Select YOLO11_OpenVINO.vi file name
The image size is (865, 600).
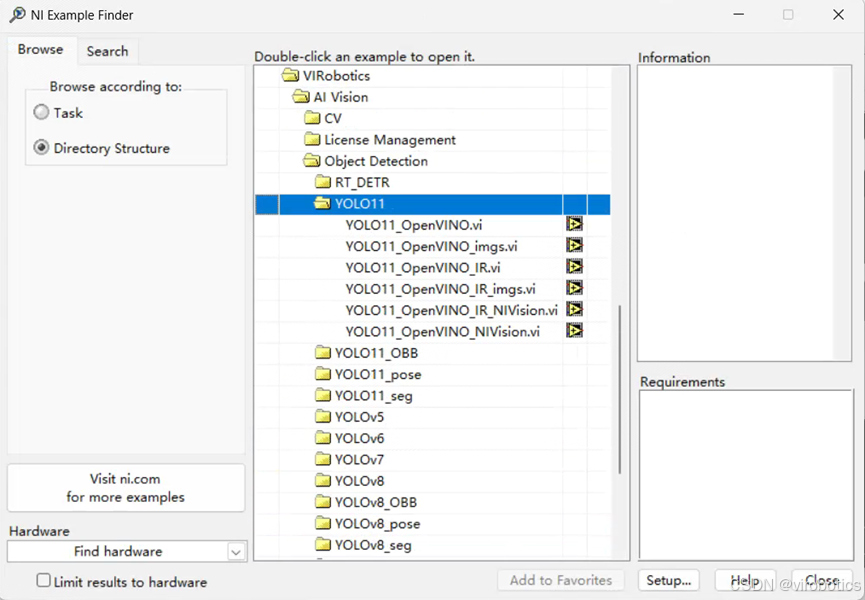414,225
